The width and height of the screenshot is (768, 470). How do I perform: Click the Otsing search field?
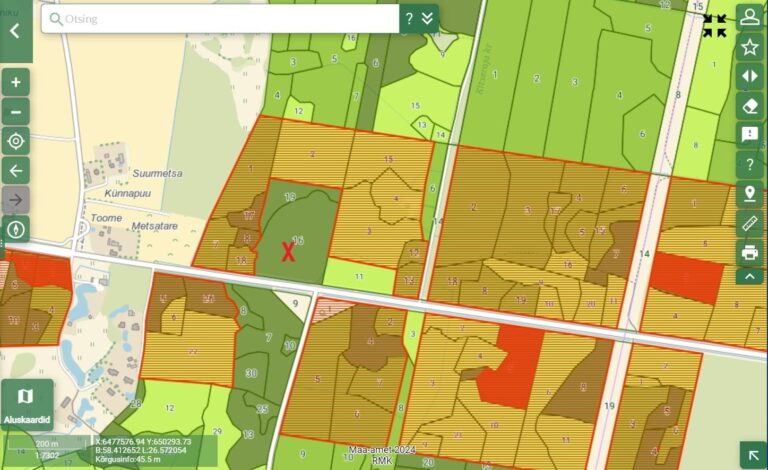[220, 18]
